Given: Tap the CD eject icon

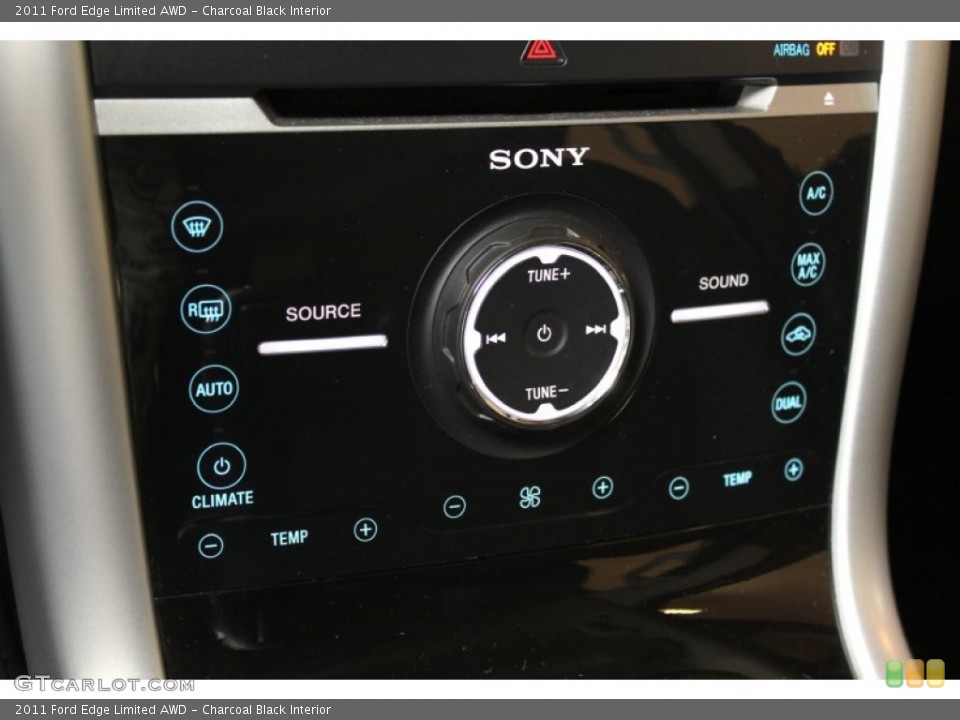Looking at the screenshot, I should coord(828,98).
